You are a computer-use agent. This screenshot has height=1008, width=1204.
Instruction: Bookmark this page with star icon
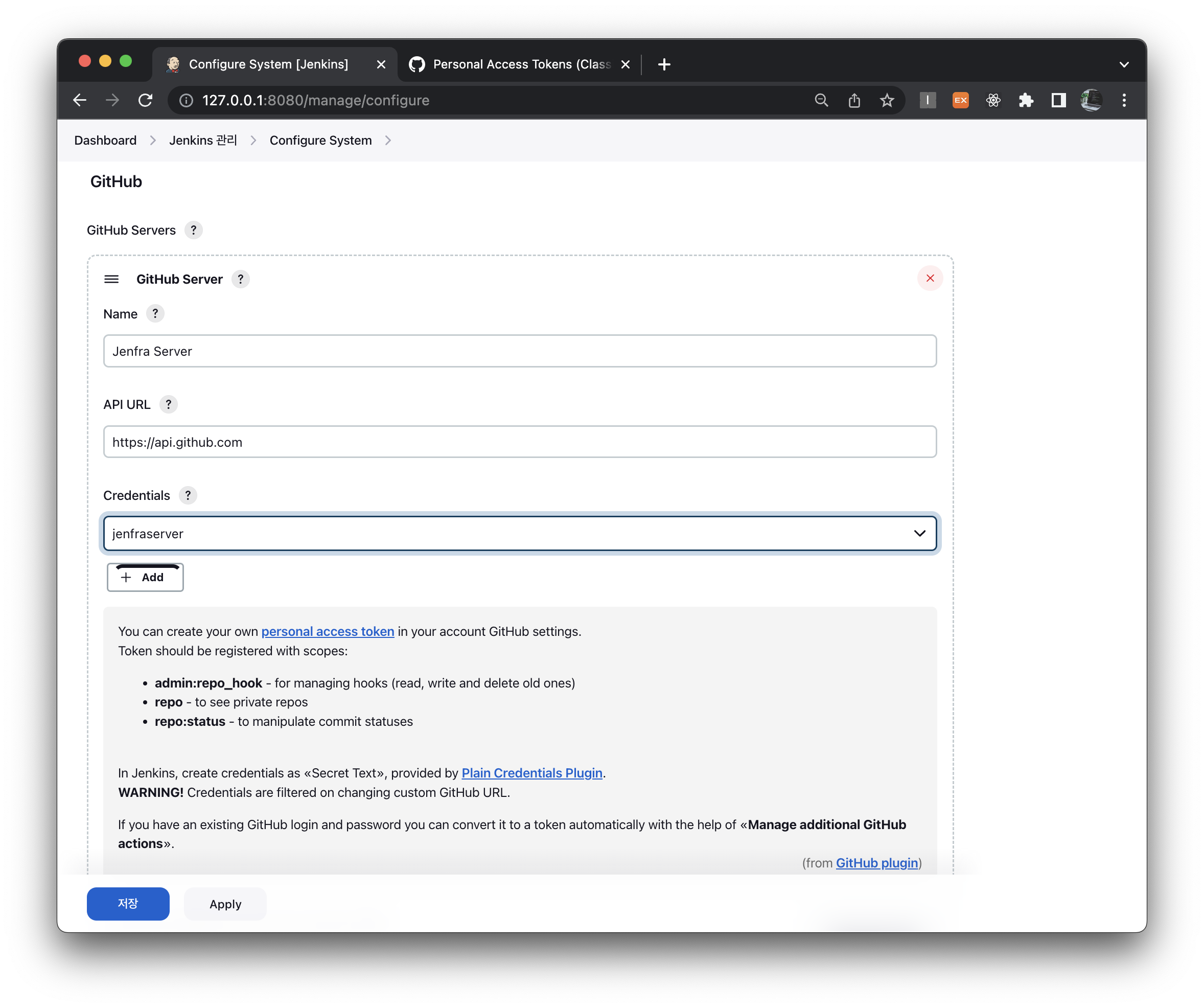point(886,100)
